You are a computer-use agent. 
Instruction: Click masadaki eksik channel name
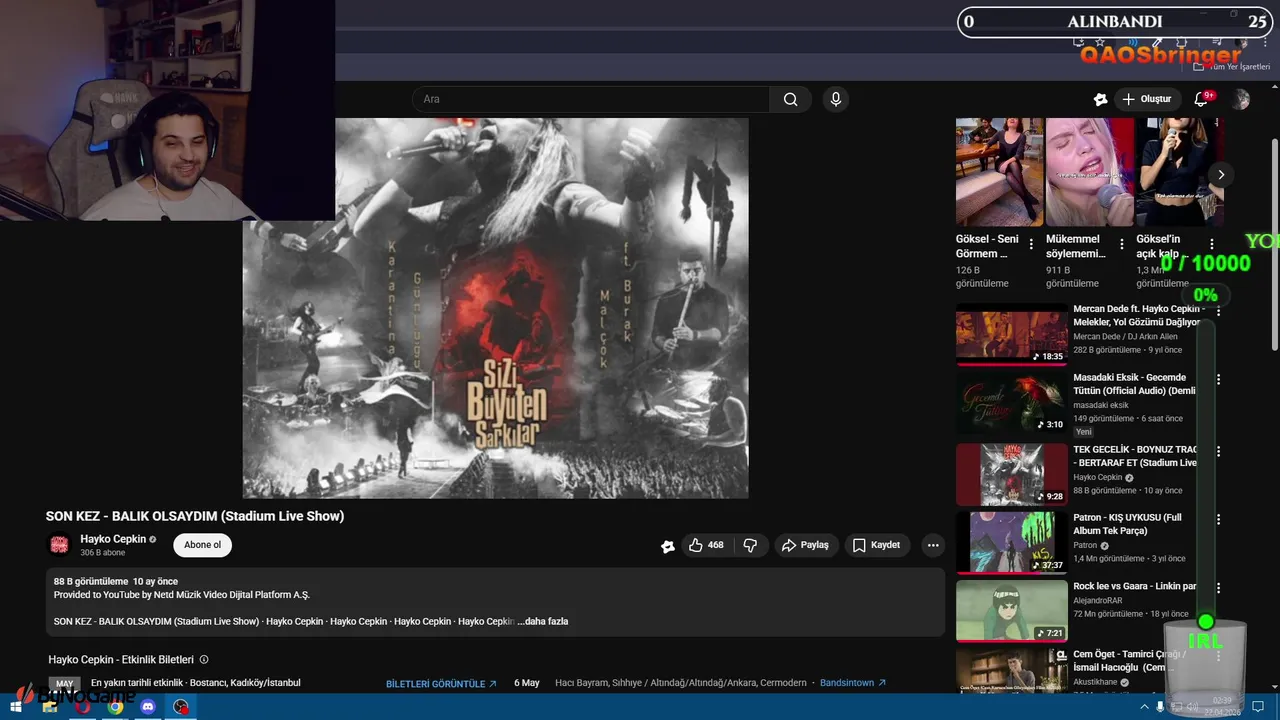1100,405
